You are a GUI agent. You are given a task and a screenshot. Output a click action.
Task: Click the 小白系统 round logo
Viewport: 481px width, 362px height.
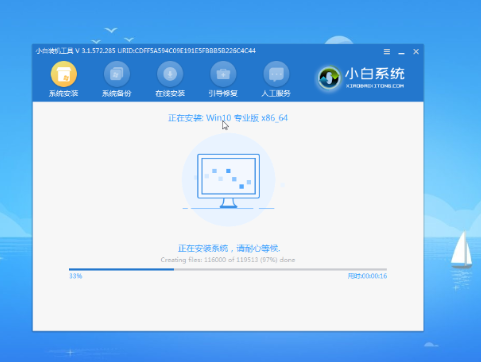pyautogui.click(x=329, y=78)
